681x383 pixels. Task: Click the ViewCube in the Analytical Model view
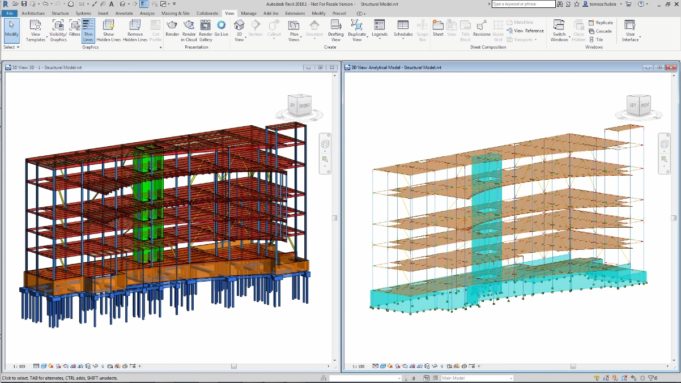click(638, 106)
